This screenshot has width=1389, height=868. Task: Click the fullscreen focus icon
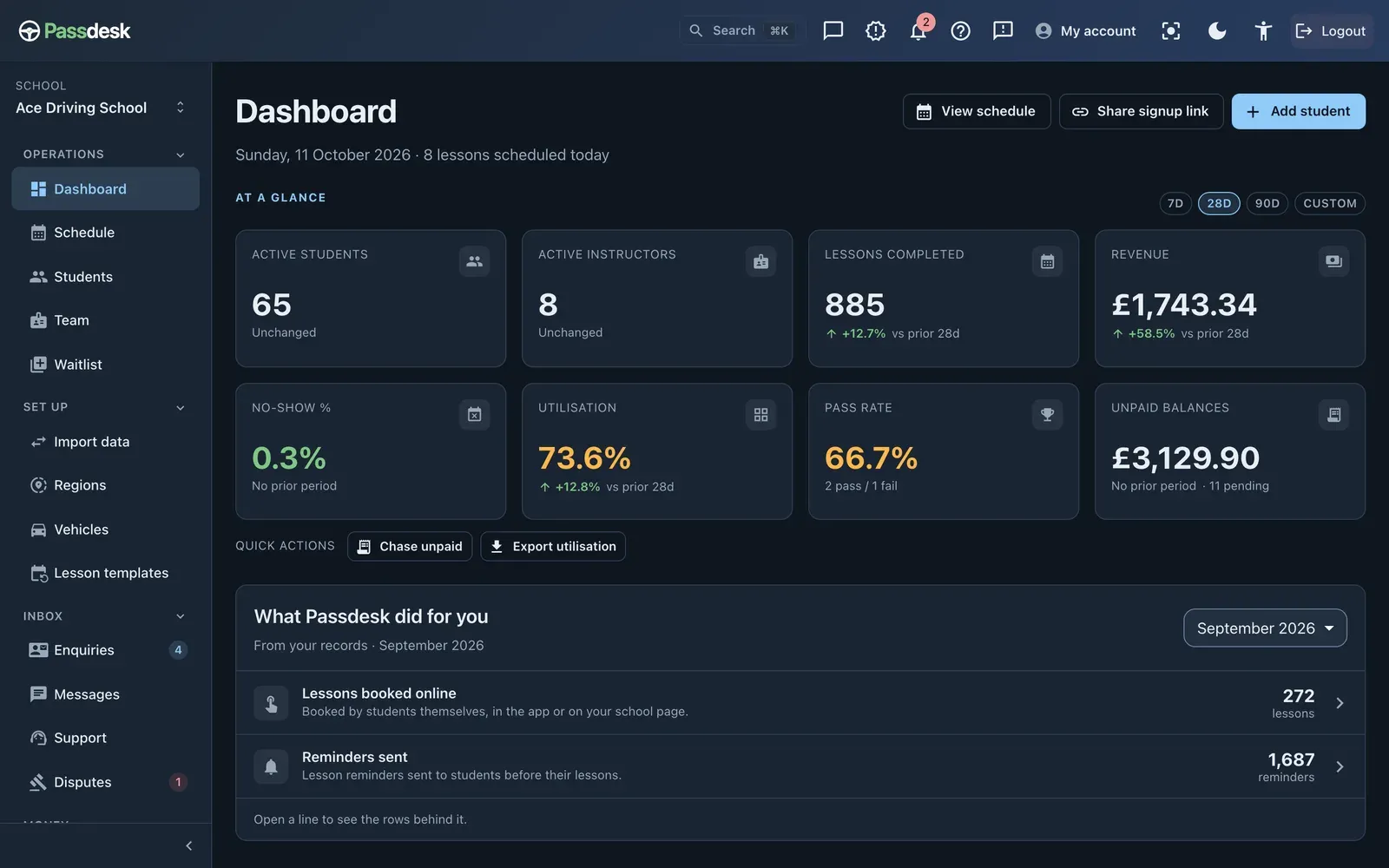(1171, 31)
